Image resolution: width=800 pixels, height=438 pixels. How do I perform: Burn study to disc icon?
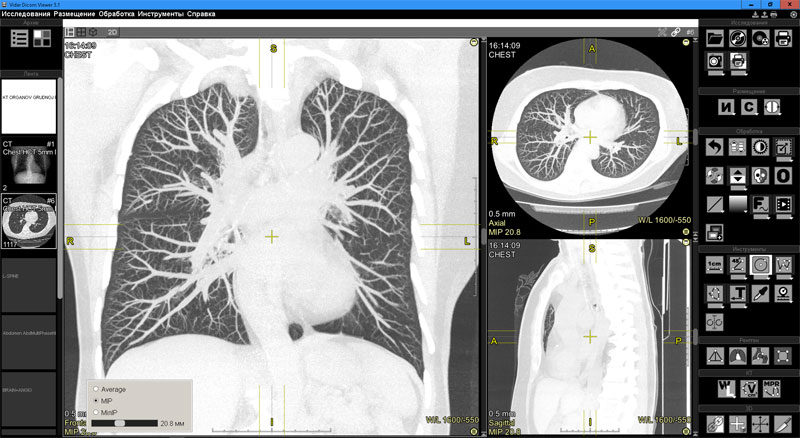(x=760, y=38)
